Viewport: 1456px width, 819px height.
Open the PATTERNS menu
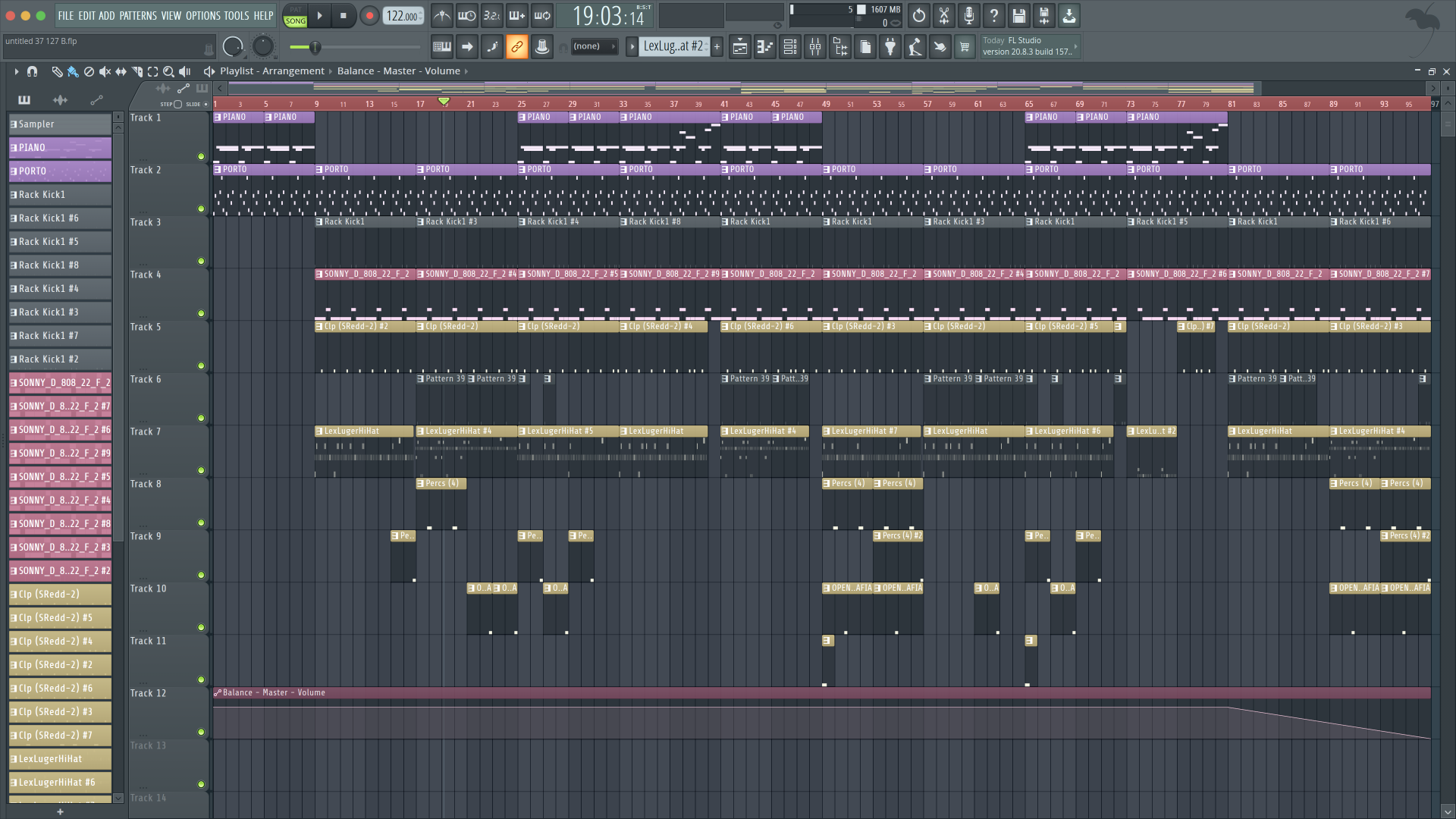(138, 15)
